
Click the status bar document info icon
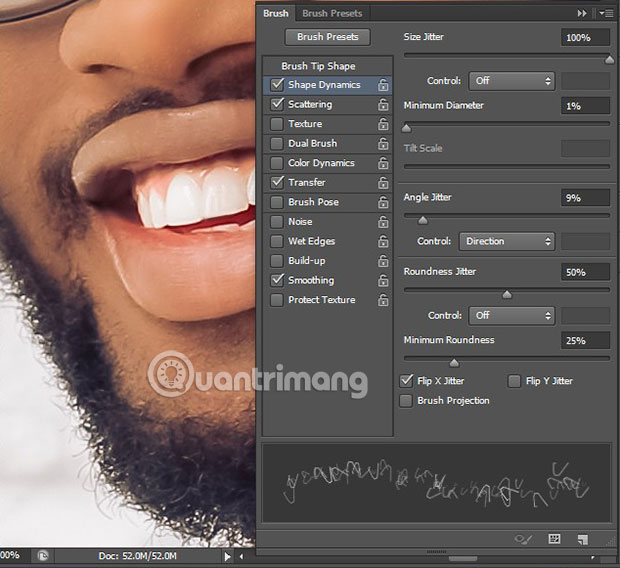coord(43,556)
